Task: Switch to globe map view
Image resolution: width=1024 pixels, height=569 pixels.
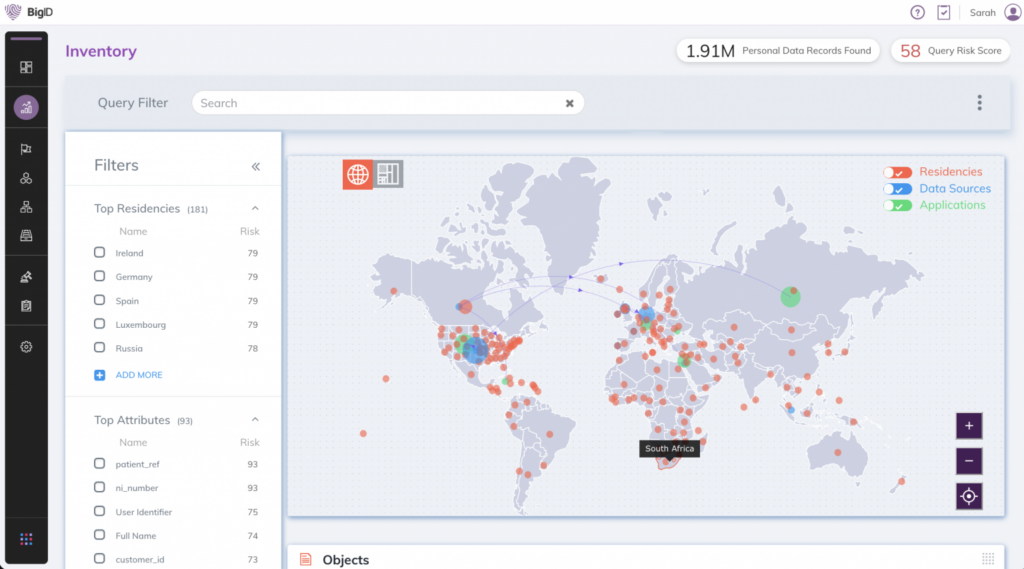Action: pos(358,174)
